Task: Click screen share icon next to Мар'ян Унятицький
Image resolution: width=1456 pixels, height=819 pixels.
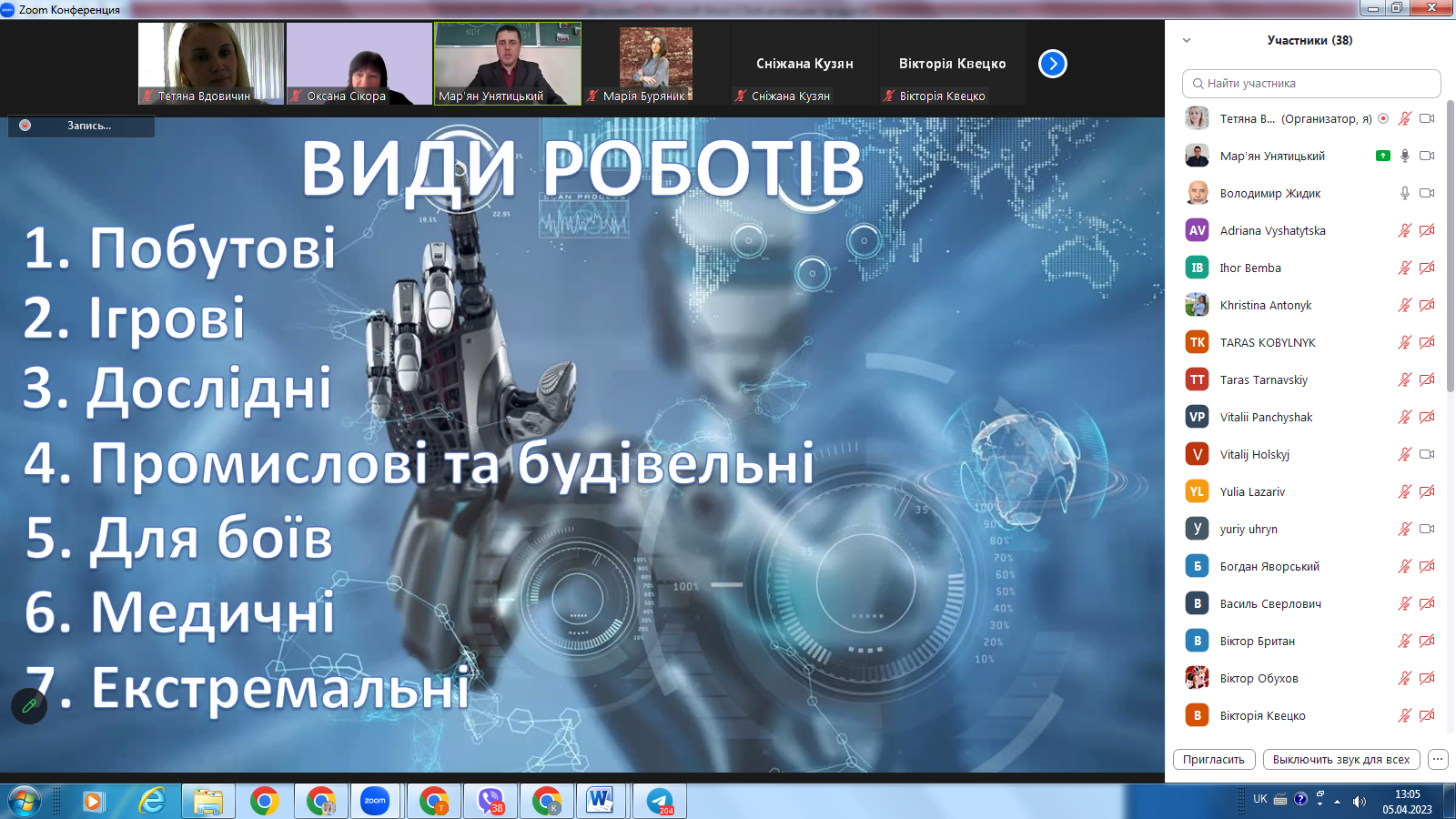Action: pyautogui.click(x=1382, y=156)
